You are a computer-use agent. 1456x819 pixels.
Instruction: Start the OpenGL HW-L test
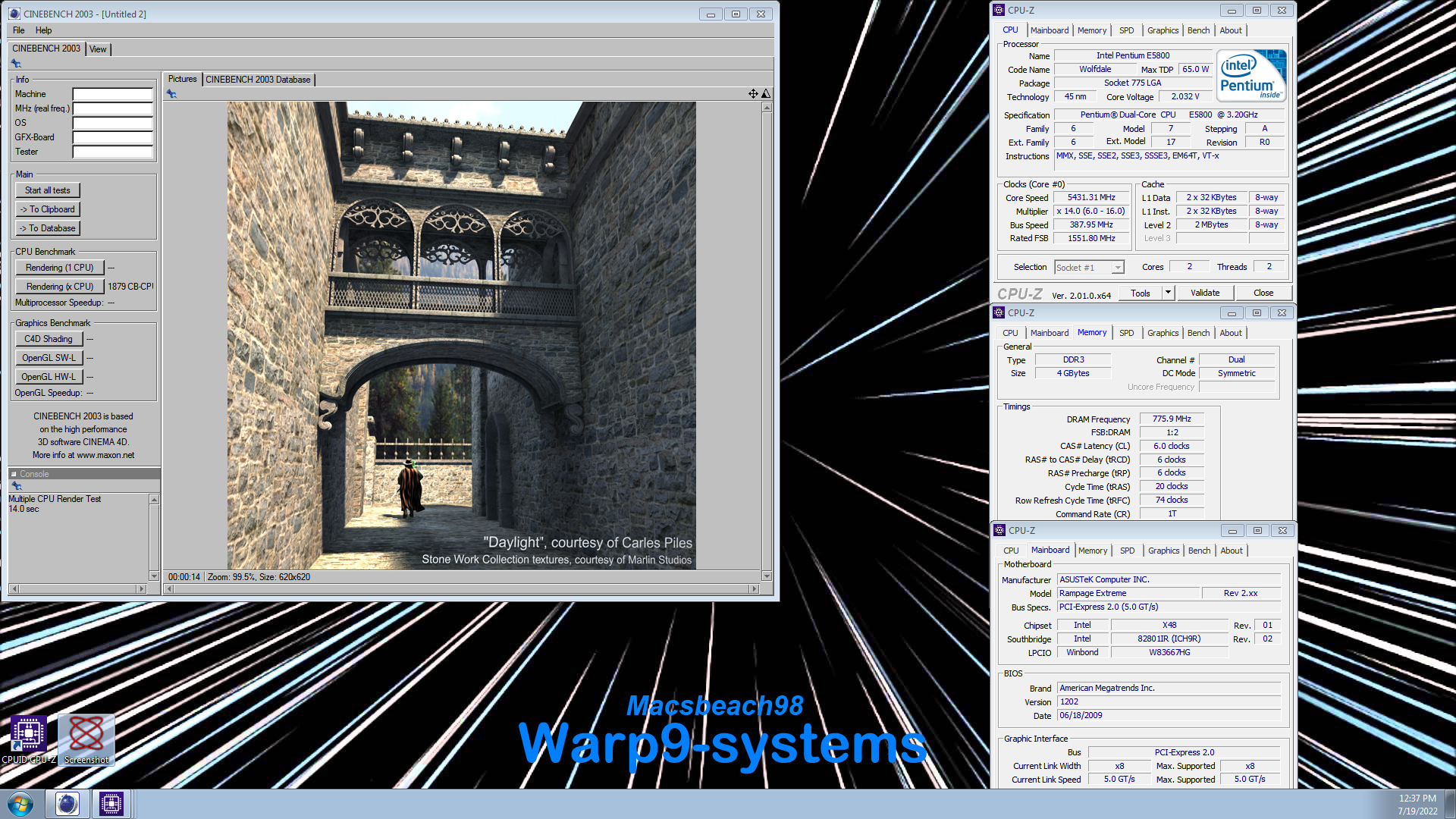[49, 377]
